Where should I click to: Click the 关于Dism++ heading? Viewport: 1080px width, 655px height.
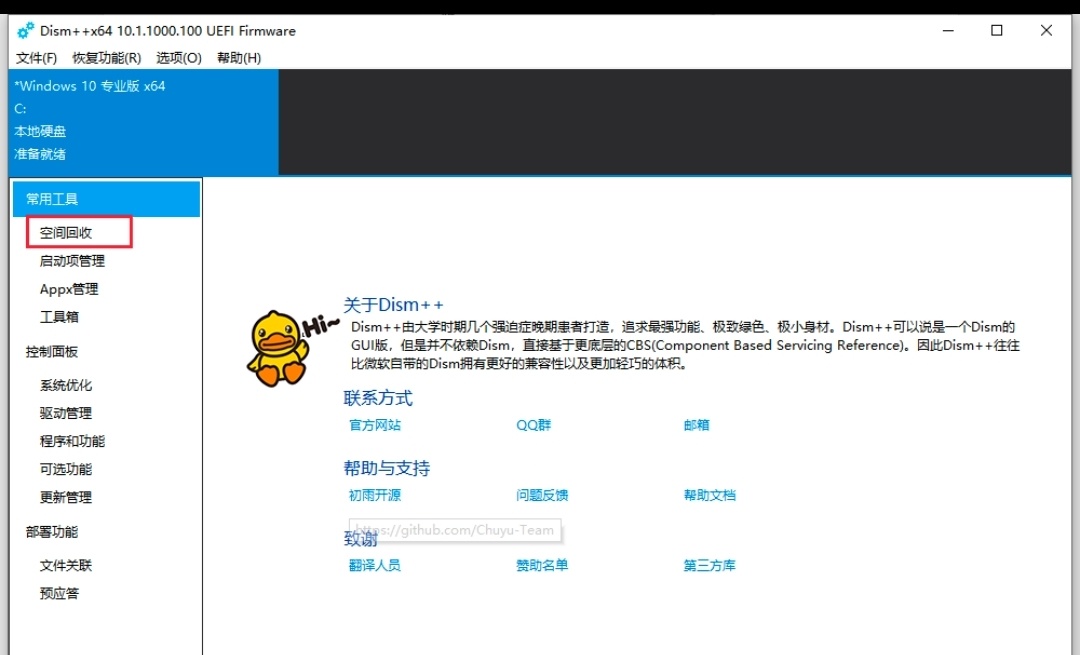(x=393, y=304)
